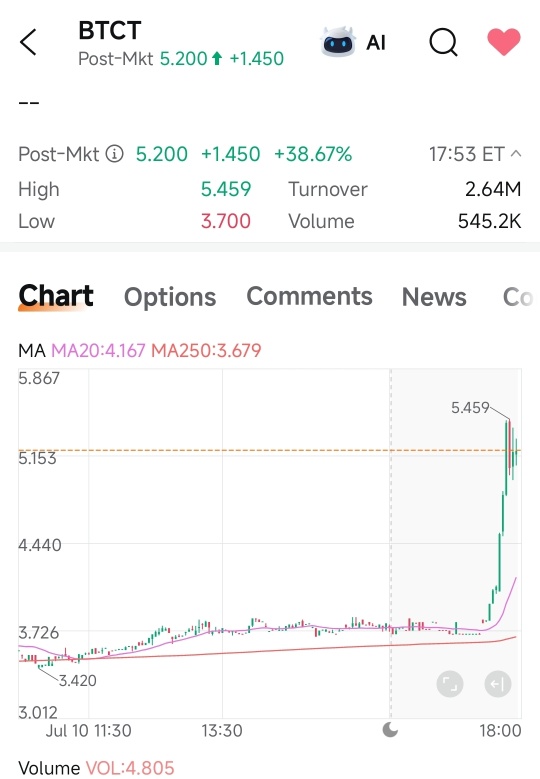
Task: Click the 5.459 high price marker
Action: (x=470, y=408)
